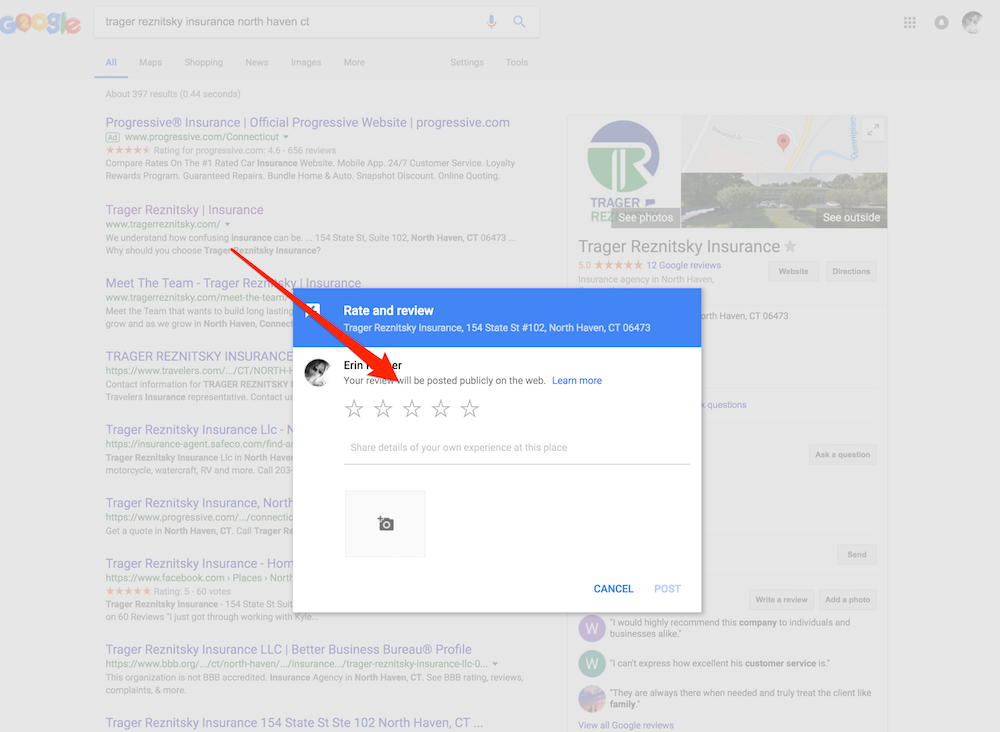Cancel the review dialog
Viewport: 1000px width, 732px height.
click(614, 589)
